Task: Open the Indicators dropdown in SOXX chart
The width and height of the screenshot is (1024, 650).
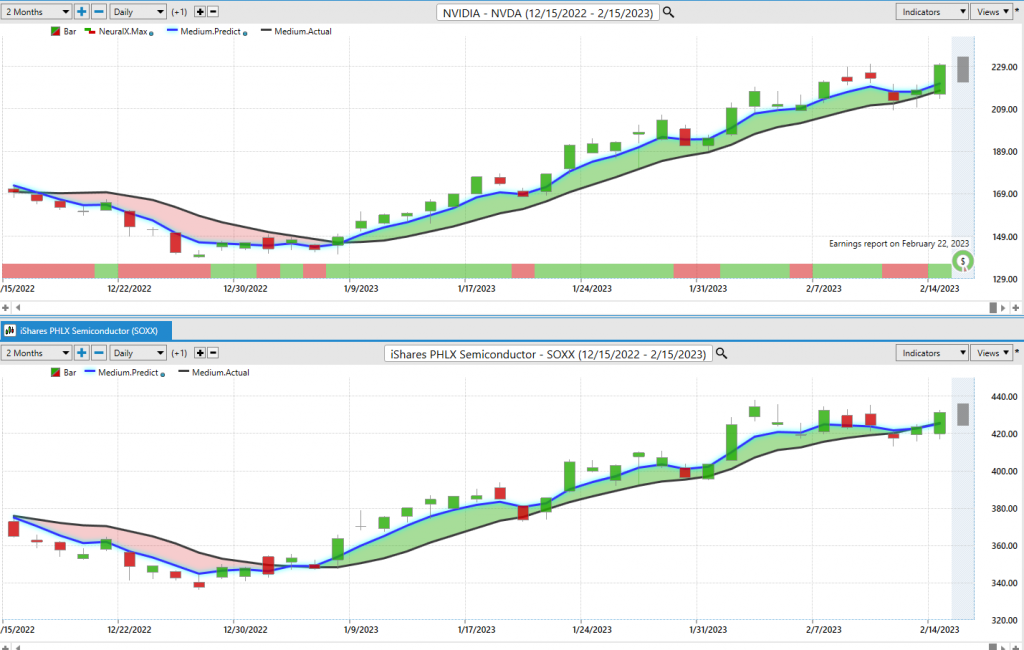Action: coord(931,353)
